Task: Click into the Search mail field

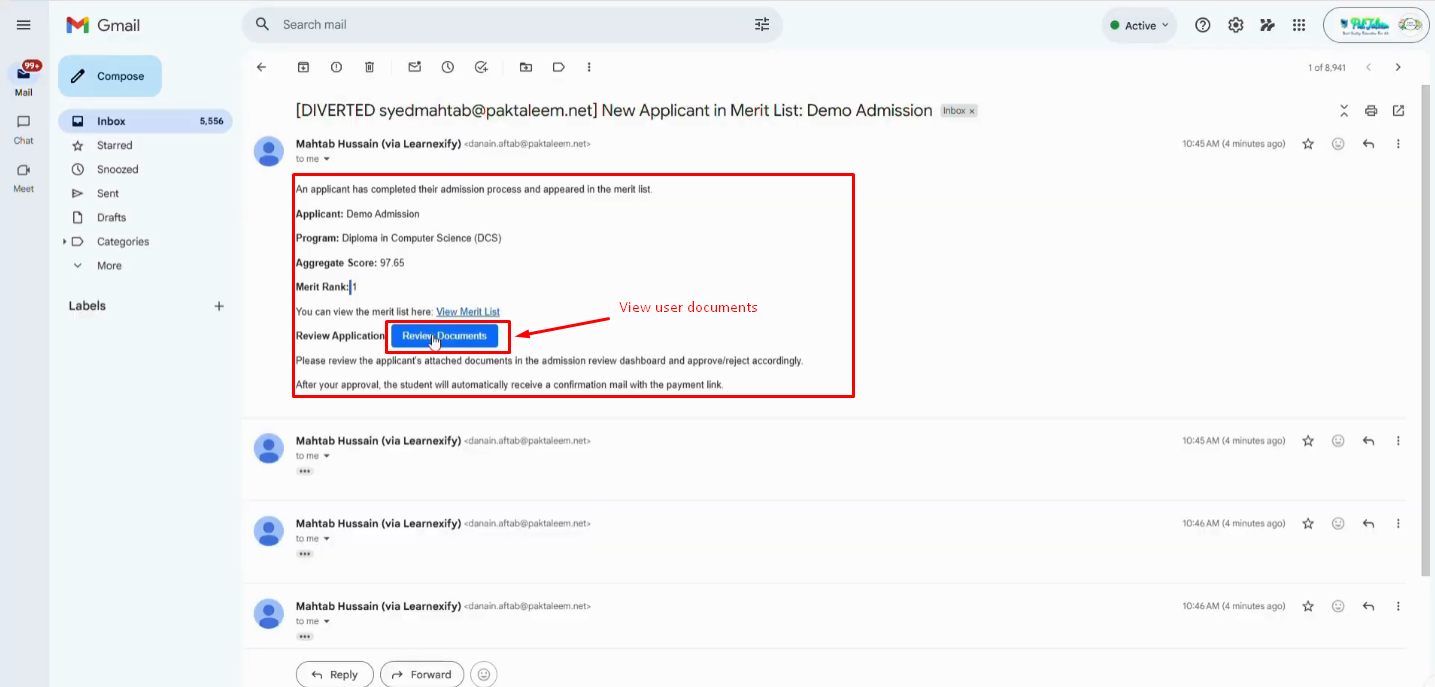Action: point(510,24)
